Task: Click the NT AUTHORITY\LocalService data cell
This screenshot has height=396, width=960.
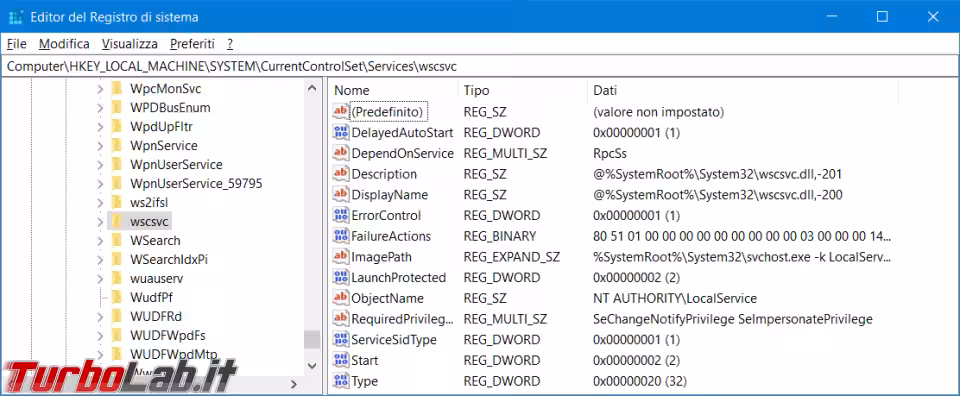Action: (675, 298)
